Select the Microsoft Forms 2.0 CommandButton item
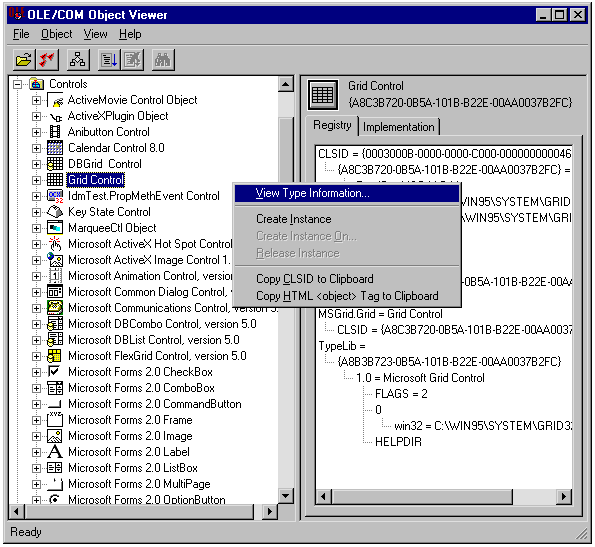This screenshot has height=547, width=595. tap(155, 404)
